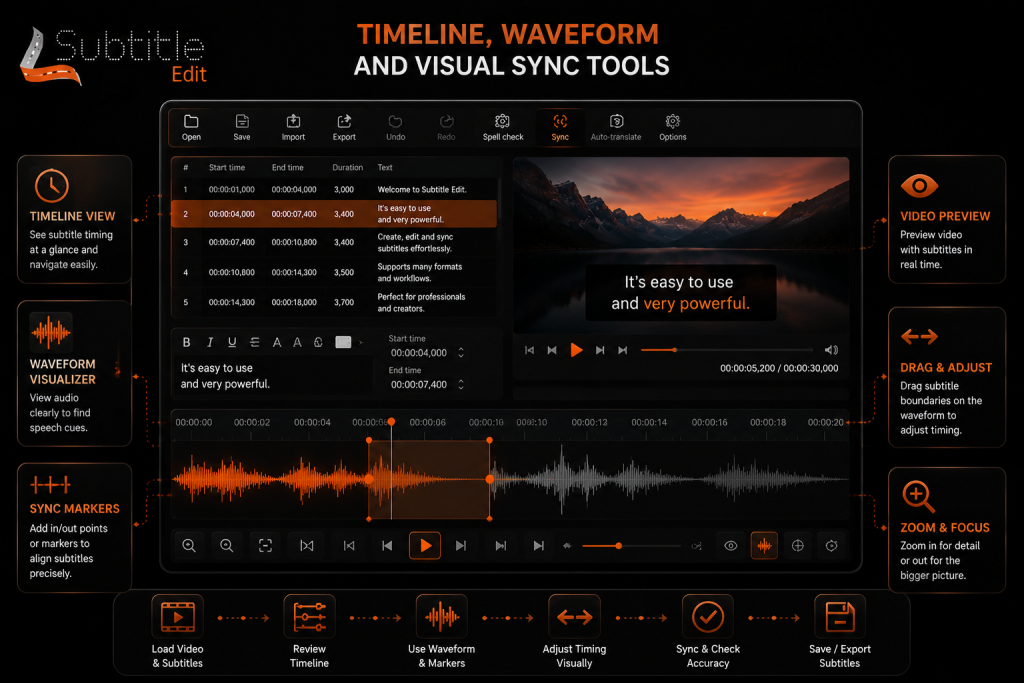The height and width of the screenshot is (683, 1024).
Task: Open the Options gear
Action: (673, 127)
